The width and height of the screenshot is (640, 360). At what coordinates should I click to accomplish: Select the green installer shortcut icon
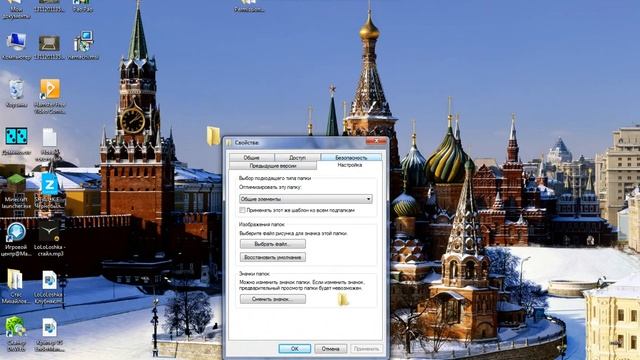pyautogui.click(x=16, y=327)
